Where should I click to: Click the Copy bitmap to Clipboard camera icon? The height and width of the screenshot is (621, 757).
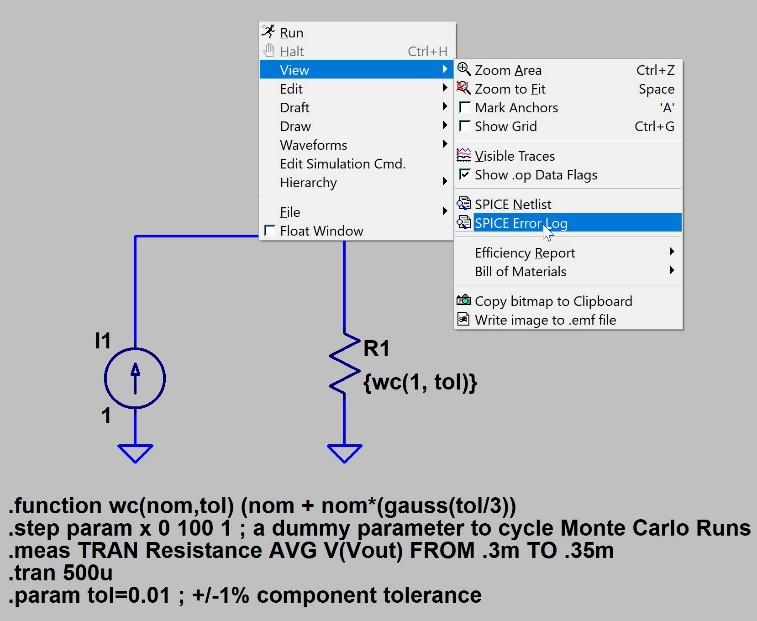(x=464, y=301)
